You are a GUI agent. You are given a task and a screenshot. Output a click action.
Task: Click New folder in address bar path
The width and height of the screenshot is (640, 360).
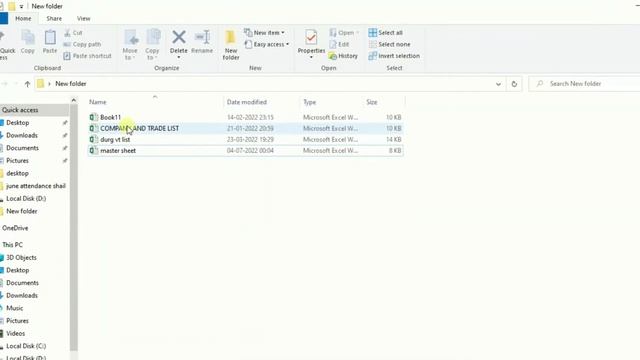(71, 84)
